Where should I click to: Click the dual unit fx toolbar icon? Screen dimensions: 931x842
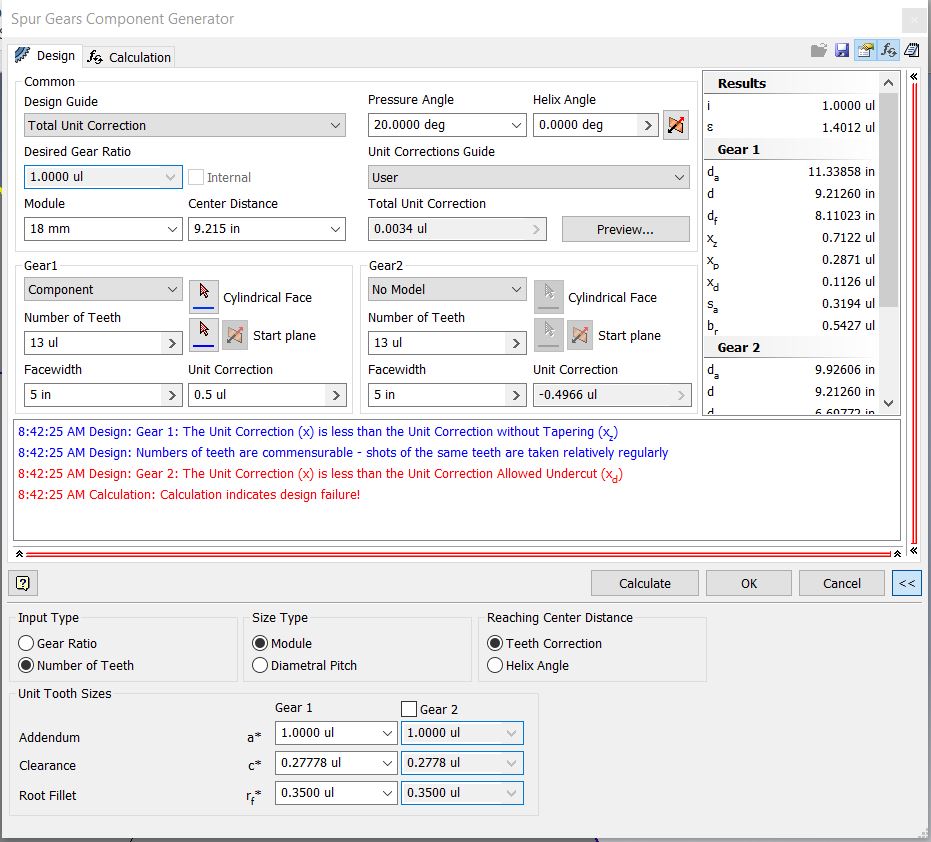pyautogui.click(x=887, y=49)
